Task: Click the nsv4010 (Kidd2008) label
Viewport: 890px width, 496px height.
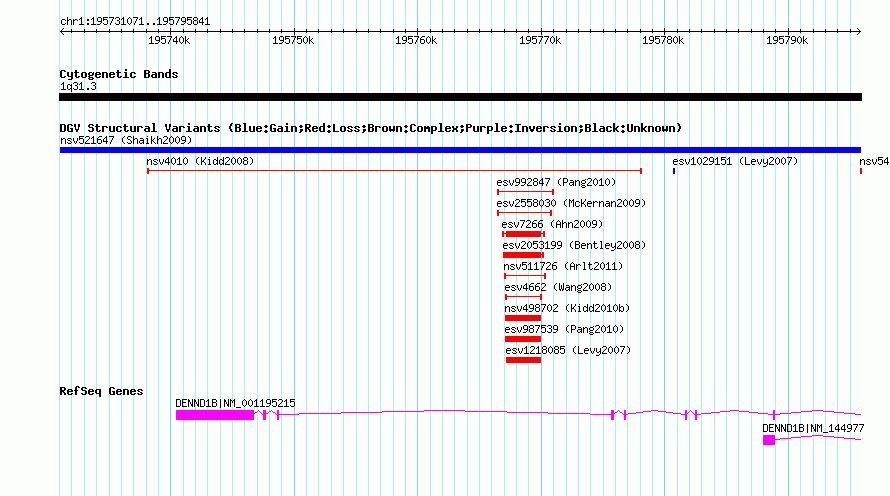Action: [x=200, y=161]
